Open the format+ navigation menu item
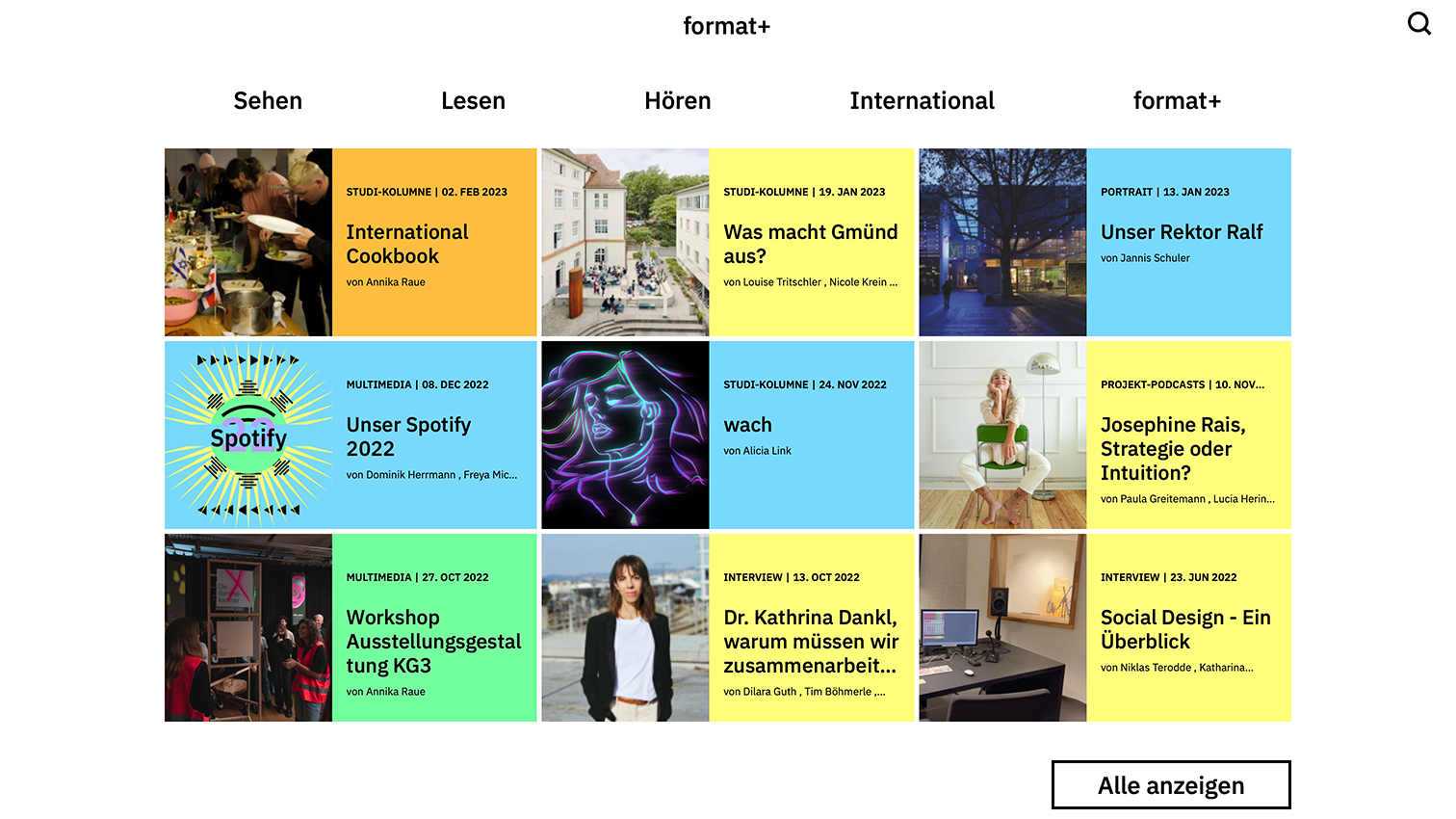The height and width of the screenshot is (819, 1456). tap(1177, 100)
